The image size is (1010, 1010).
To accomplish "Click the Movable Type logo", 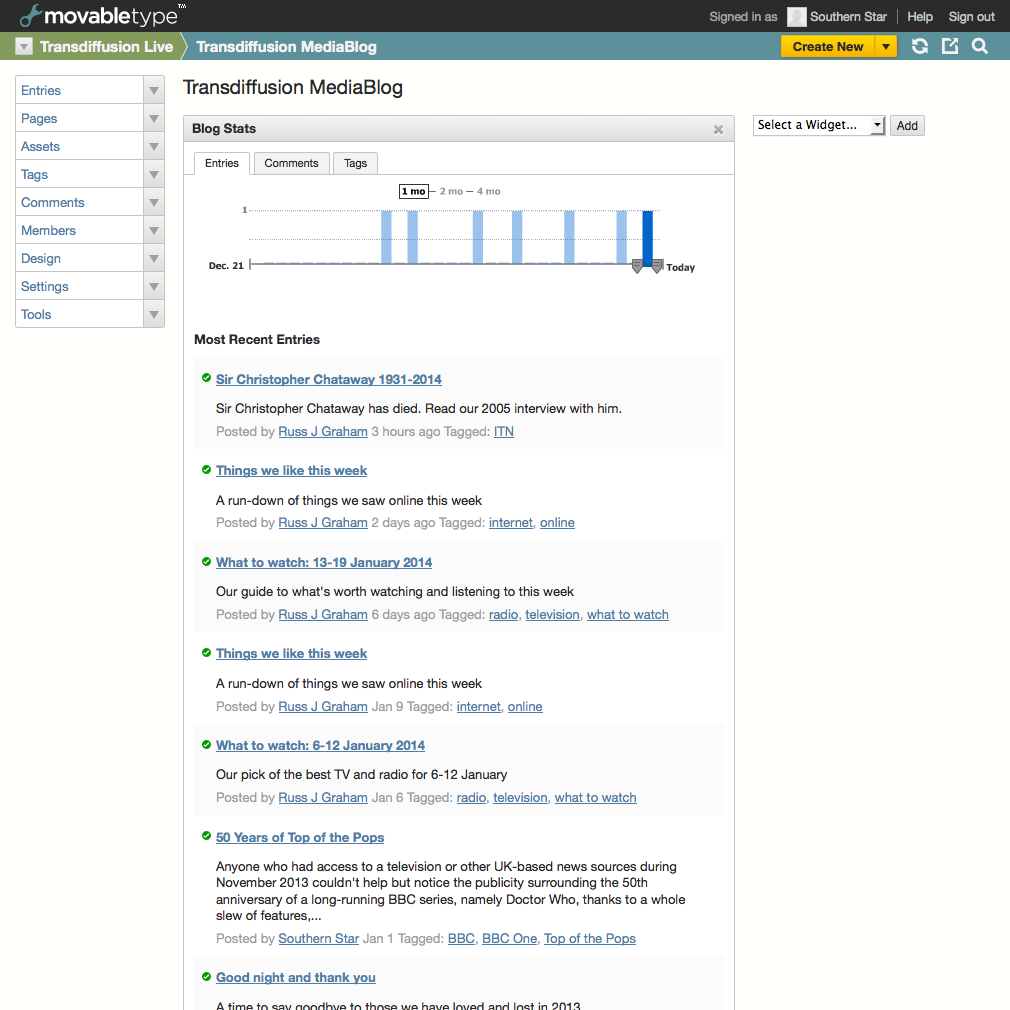I will 102,15.
